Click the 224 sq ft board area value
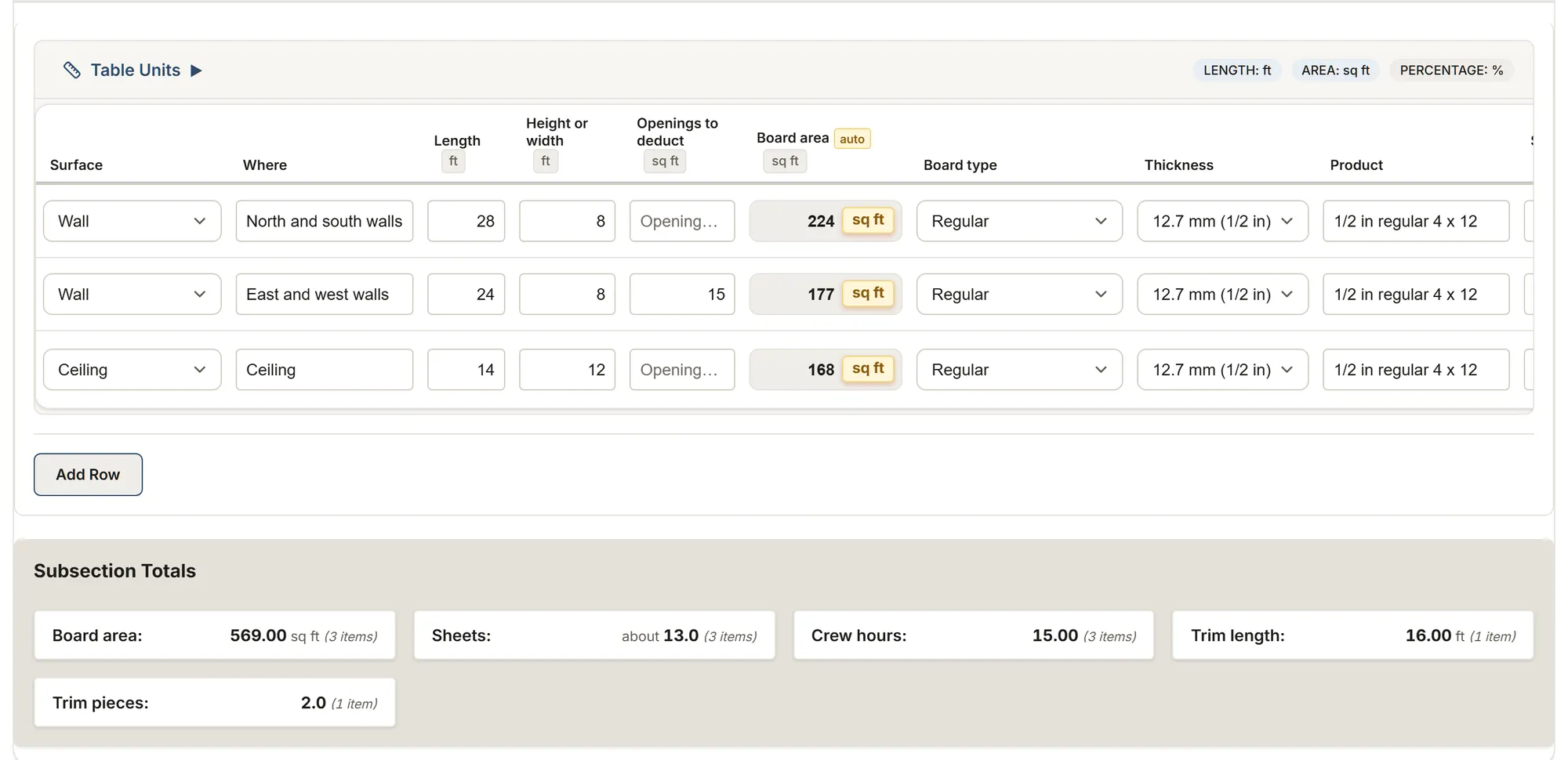The height and width of the screenshot is (760, 1568). click(x=826, y=221)
